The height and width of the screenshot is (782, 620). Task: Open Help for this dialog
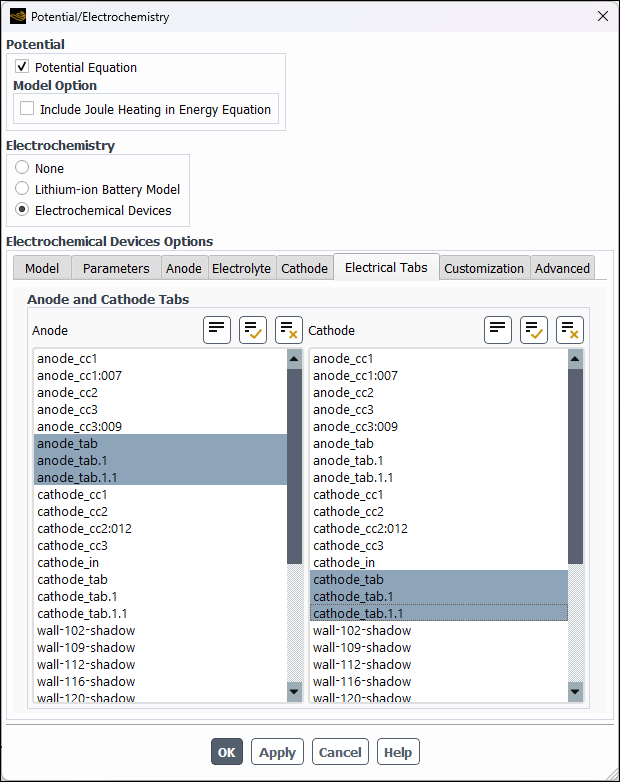tap(398, 752)
